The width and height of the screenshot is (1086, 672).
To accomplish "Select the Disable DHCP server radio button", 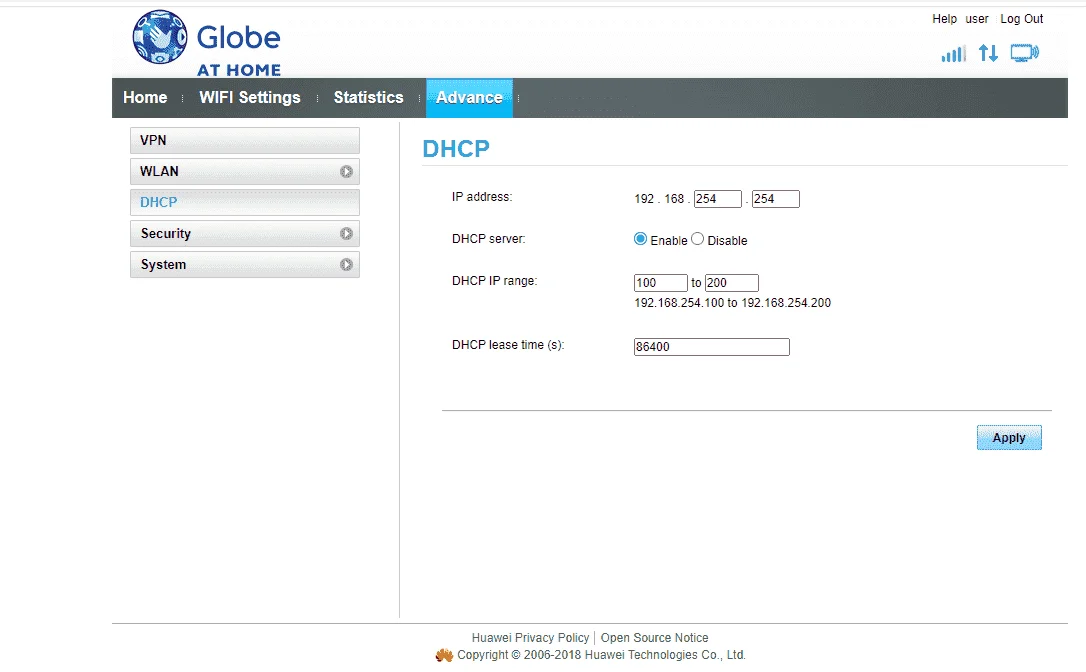I will click(x=697, y=239).
